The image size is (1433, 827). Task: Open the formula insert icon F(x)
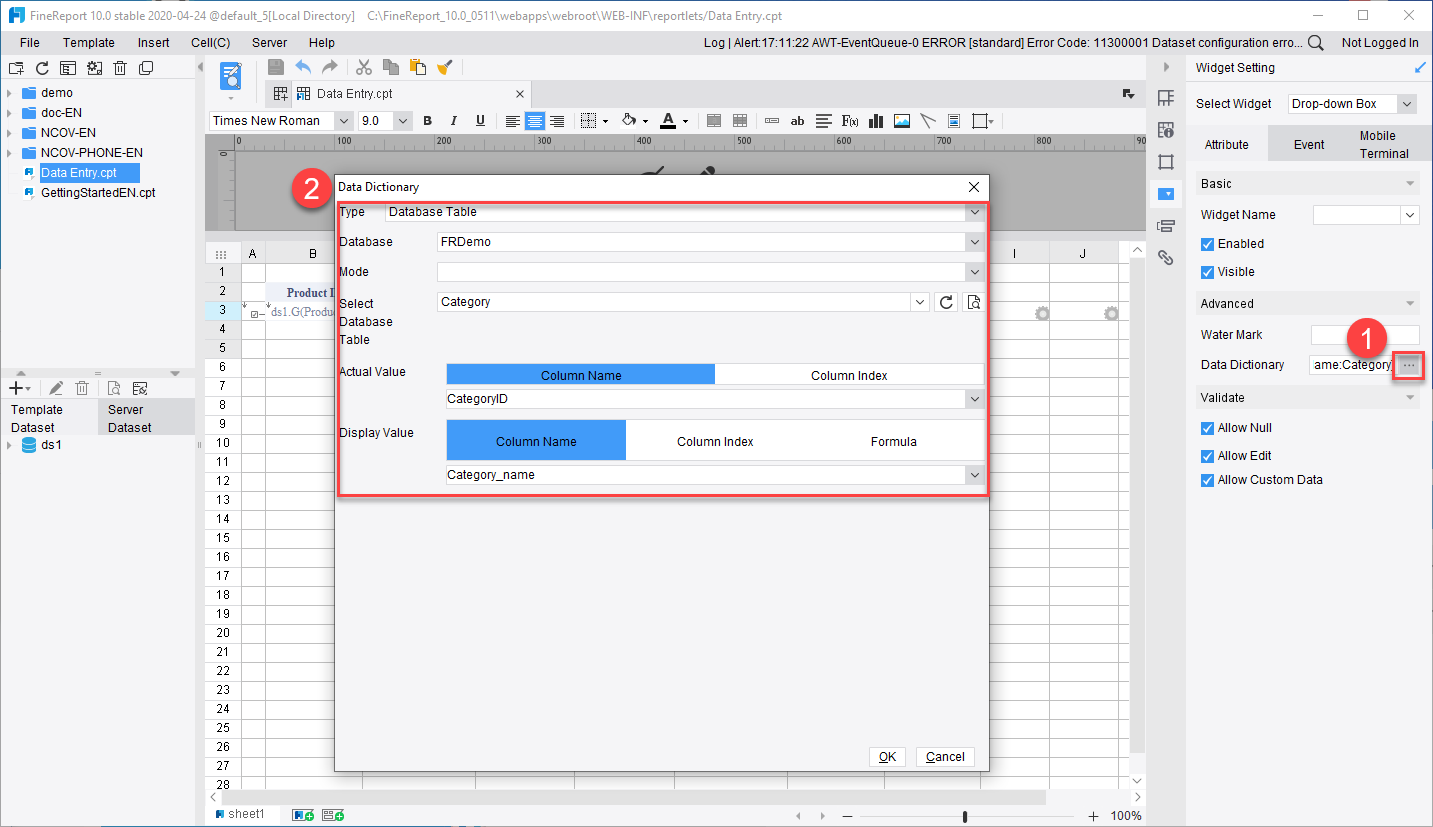849,121
